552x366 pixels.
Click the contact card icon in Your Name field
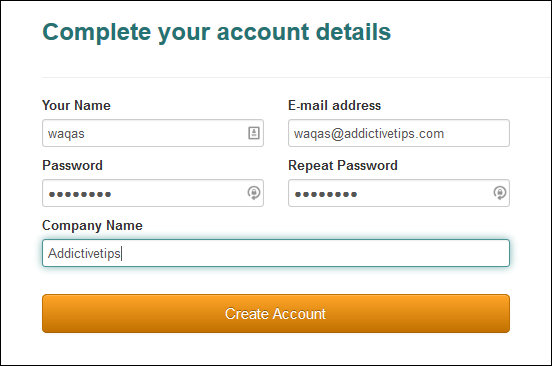[254, 133]
